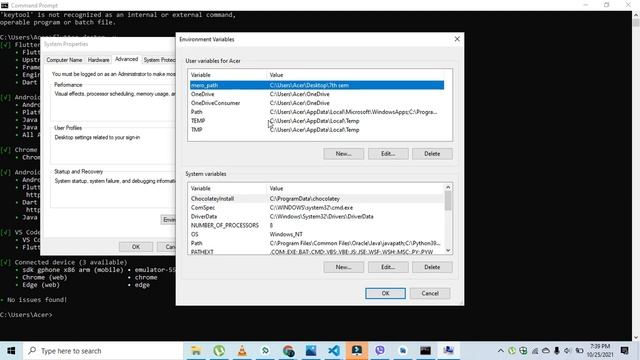Click Delete under User variables

coord(432,154)
